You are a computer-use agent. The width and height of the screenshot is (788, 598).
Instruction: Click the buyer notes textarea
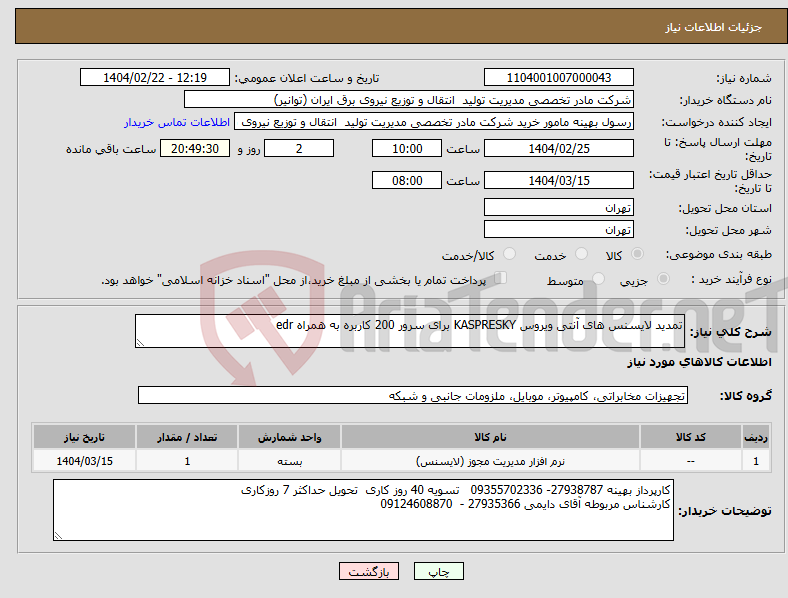pos(363,510)
